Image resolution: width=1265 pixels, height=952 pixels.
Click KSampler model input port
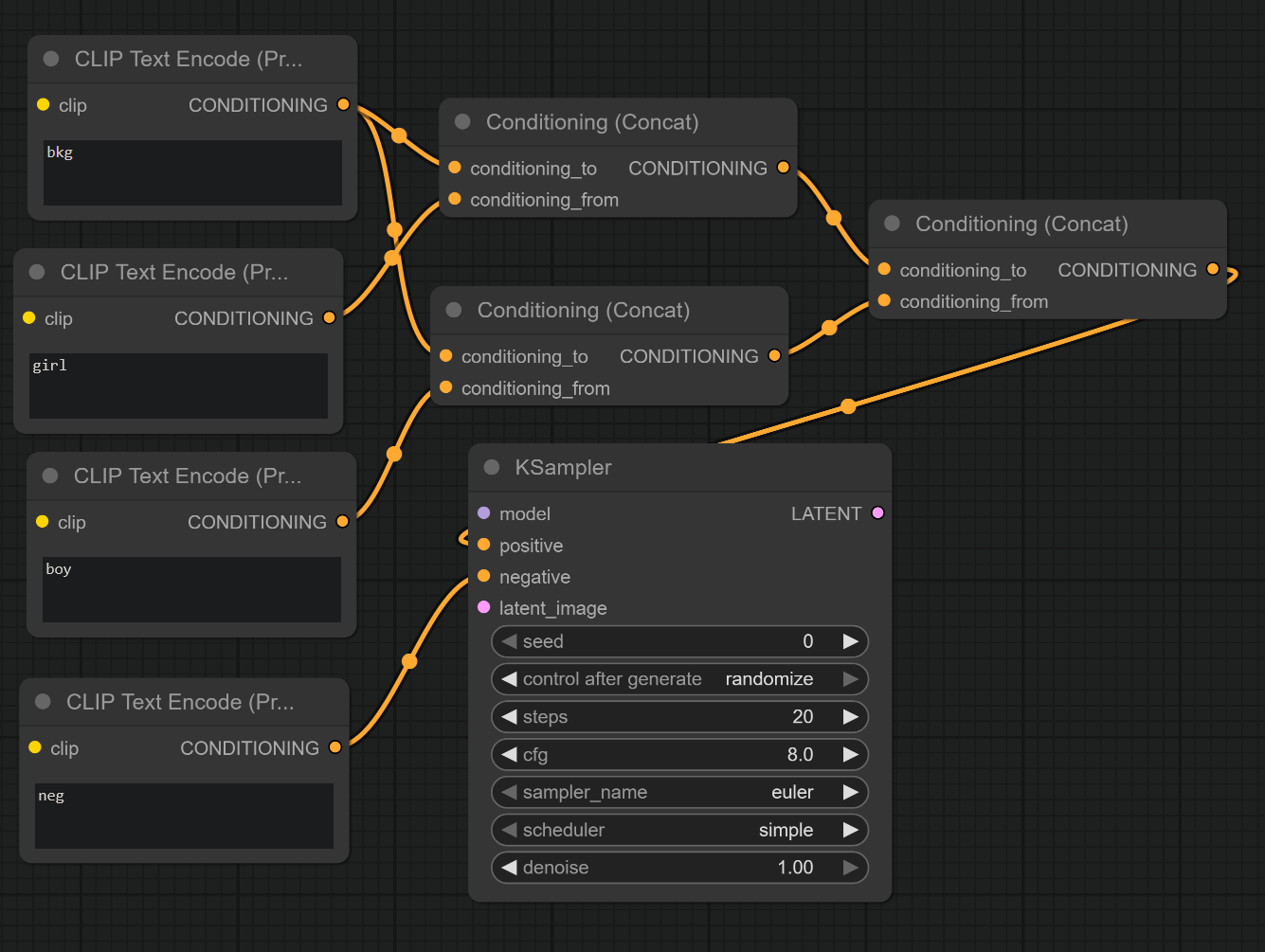point(483,512)
